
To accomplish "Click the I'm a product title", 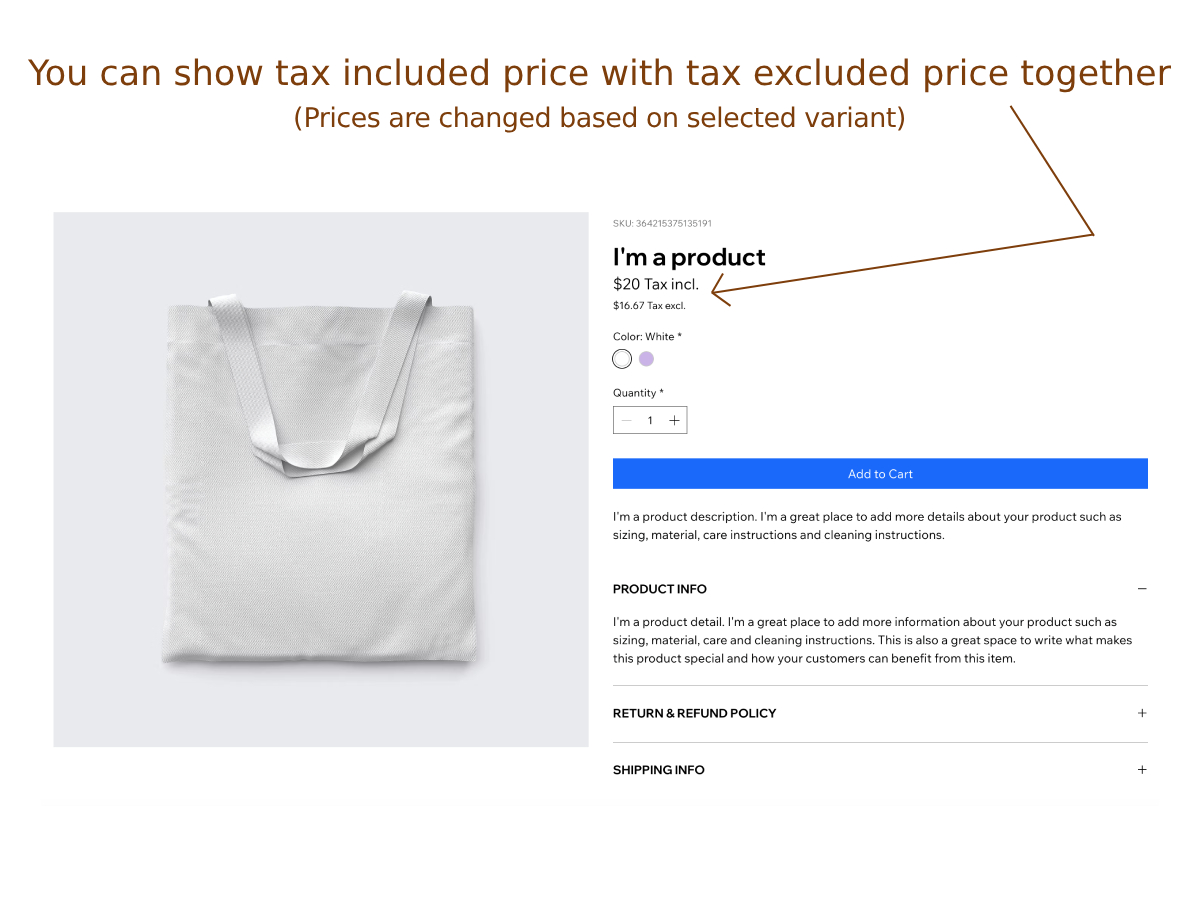I will 689,257.
